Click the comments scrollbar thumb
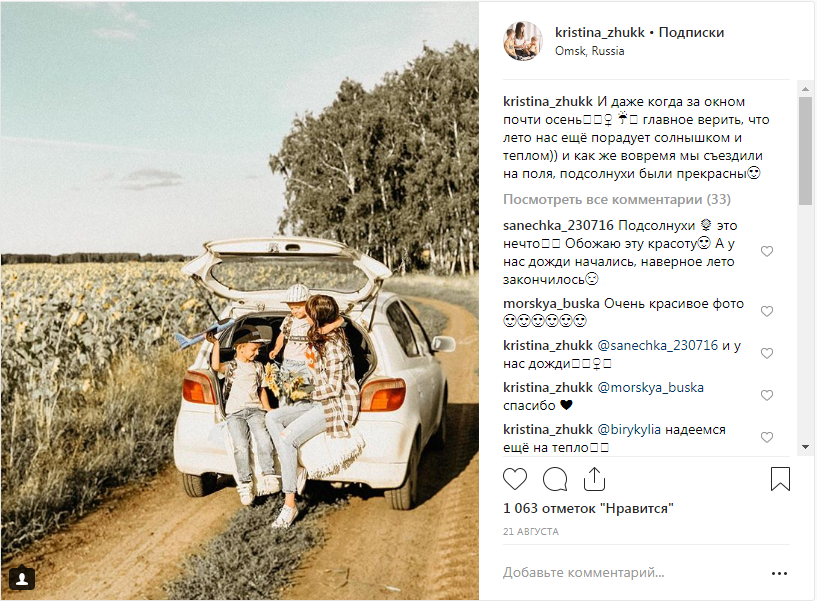This screenshot has width=817, height=601. [806, 151]
